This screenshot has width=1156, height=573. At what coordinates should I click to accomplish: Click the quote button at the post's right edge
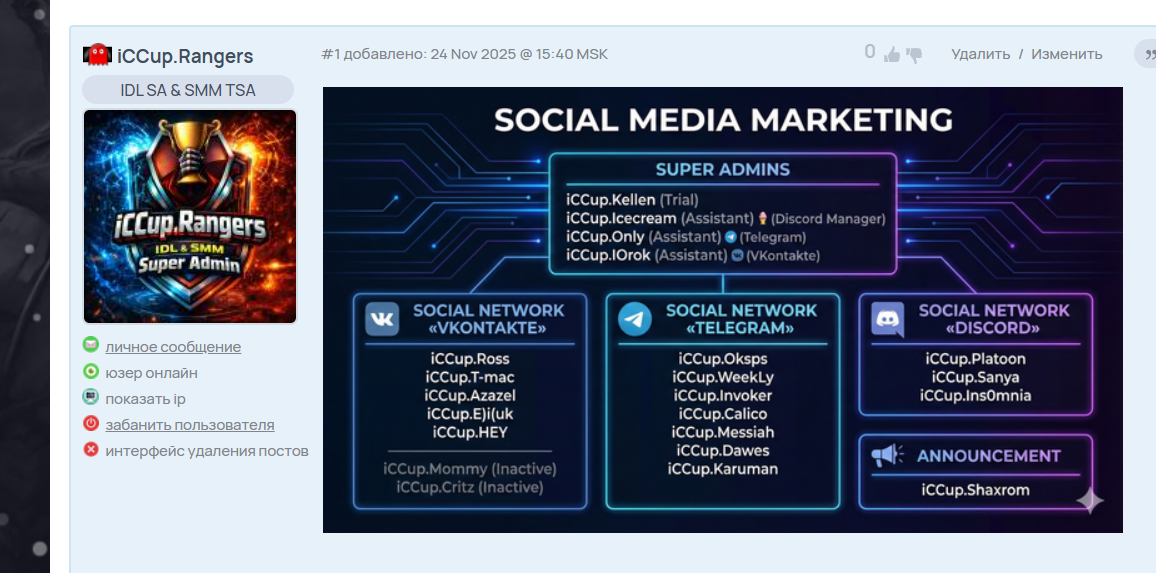[1146, 54]
